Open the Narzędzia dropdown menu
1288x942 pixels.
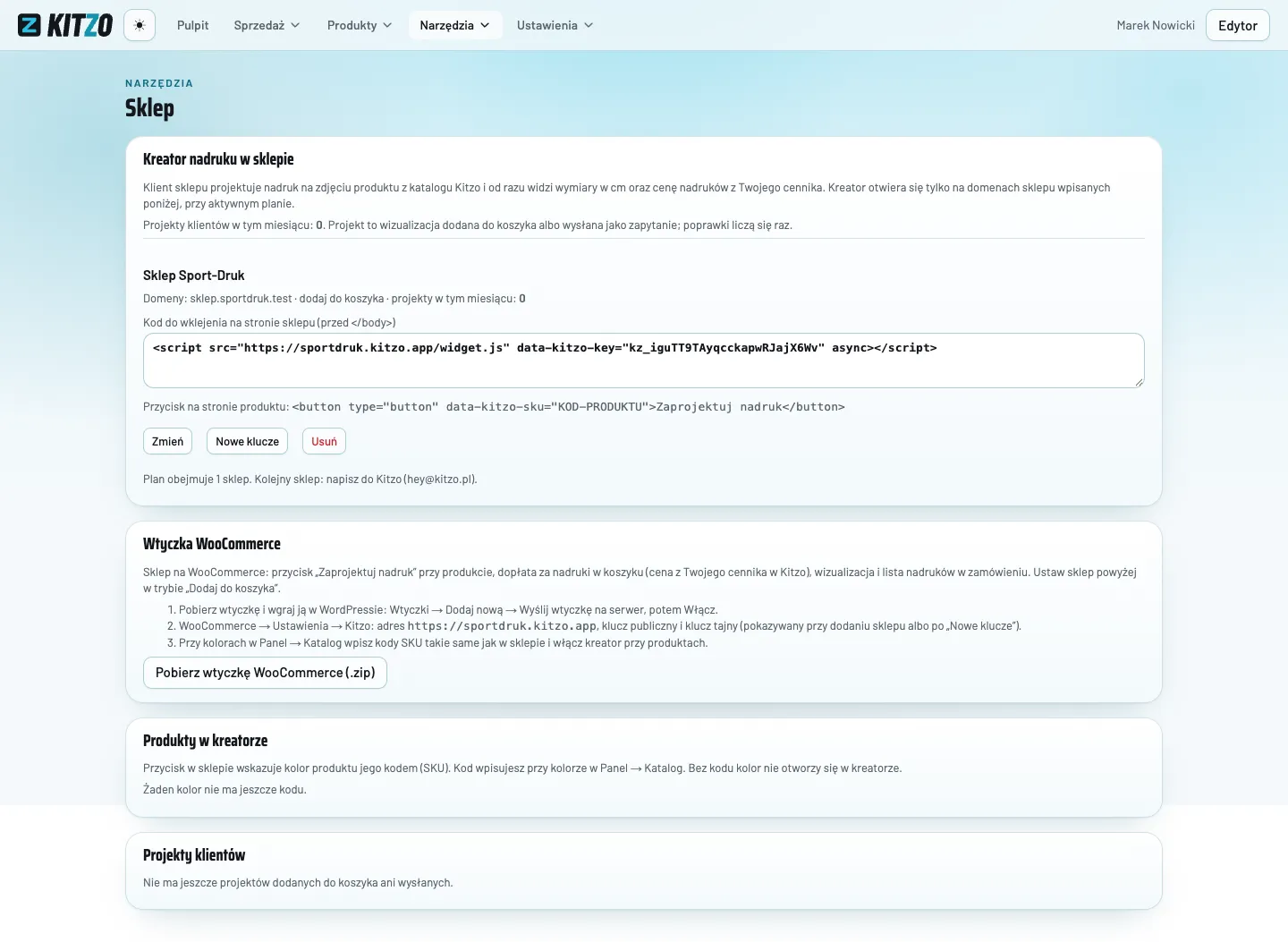pos(455,25)
